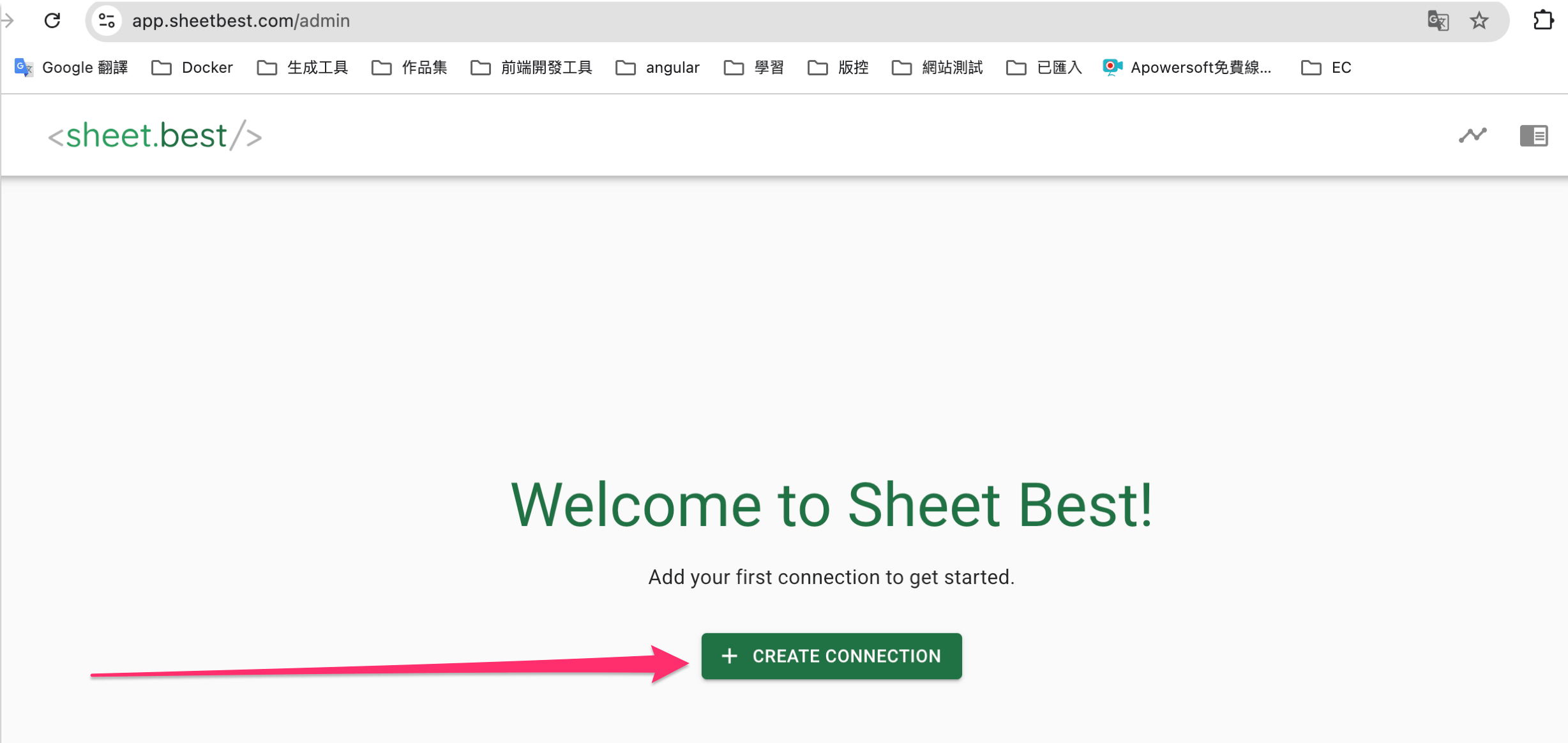Open the 網站測試 bookmark folder
The image size is (1568, 743).
coord(937,67)
